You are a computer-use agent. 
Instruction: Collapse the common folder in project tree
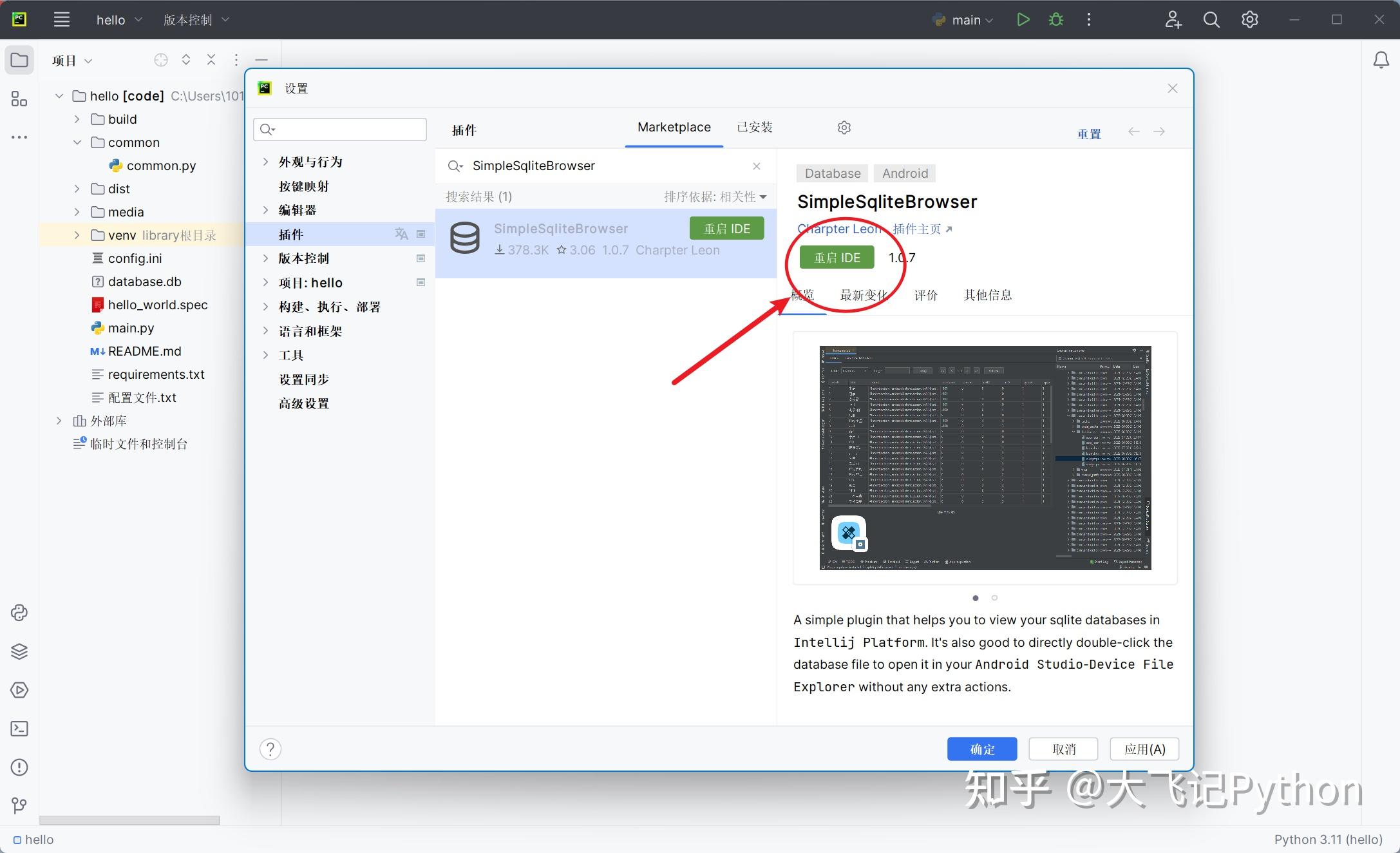click(x=77, y=142)
